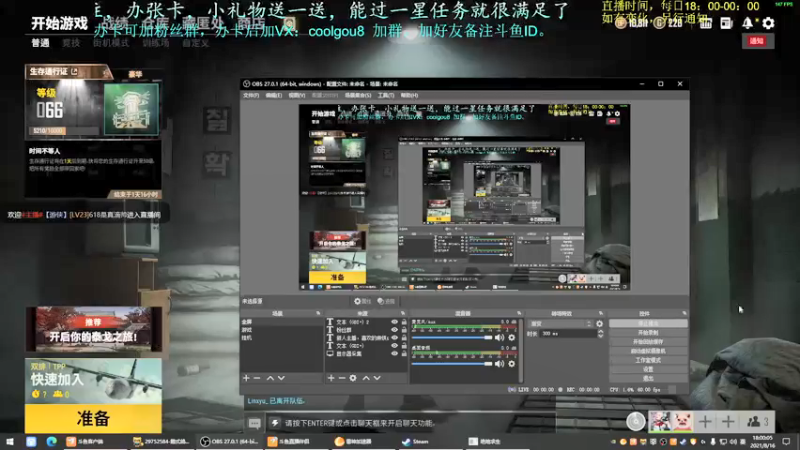Select the 游戏 scene in Scenes list
Image resolution: width=800 pixels, height=450 pixels.
coord(282,330)
